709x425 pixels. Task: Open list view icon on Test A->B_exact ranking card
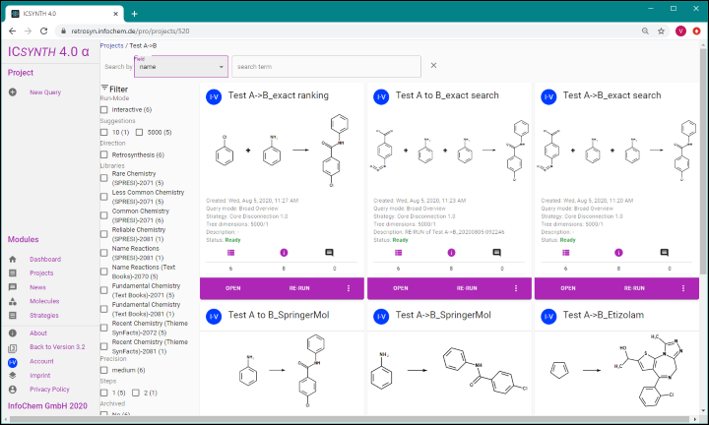(231, 253)
